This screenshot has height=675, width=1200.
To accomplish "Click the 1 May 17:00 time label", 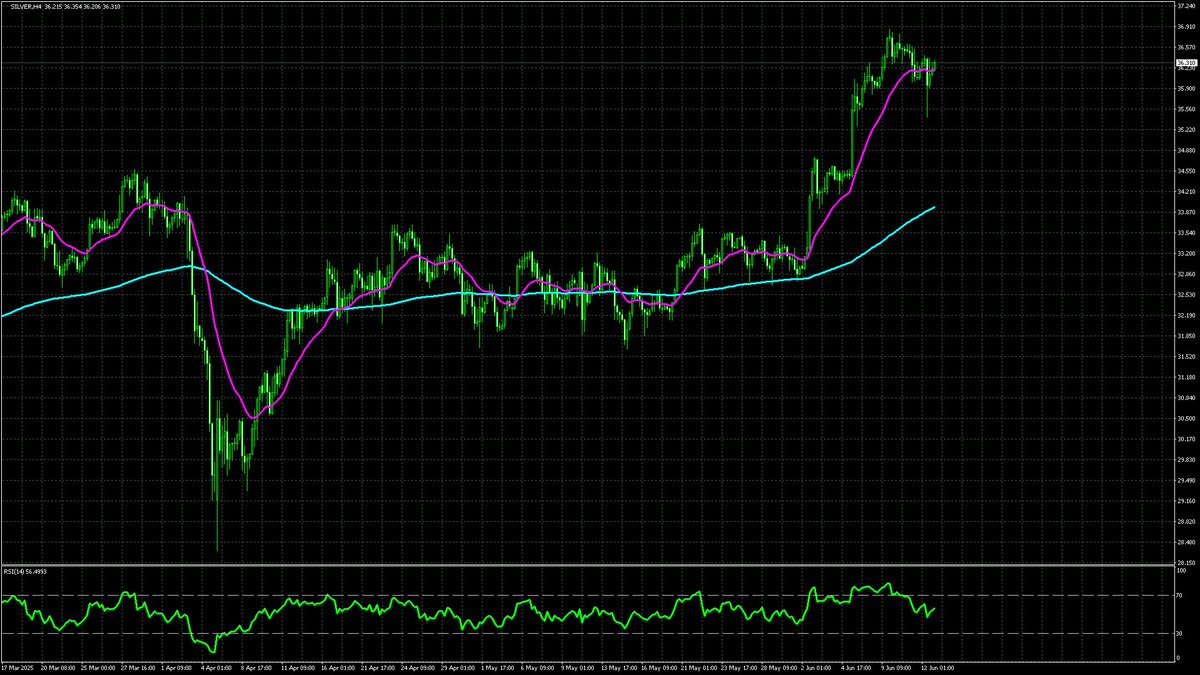I will pyautogui.click(x=495, y=666).
